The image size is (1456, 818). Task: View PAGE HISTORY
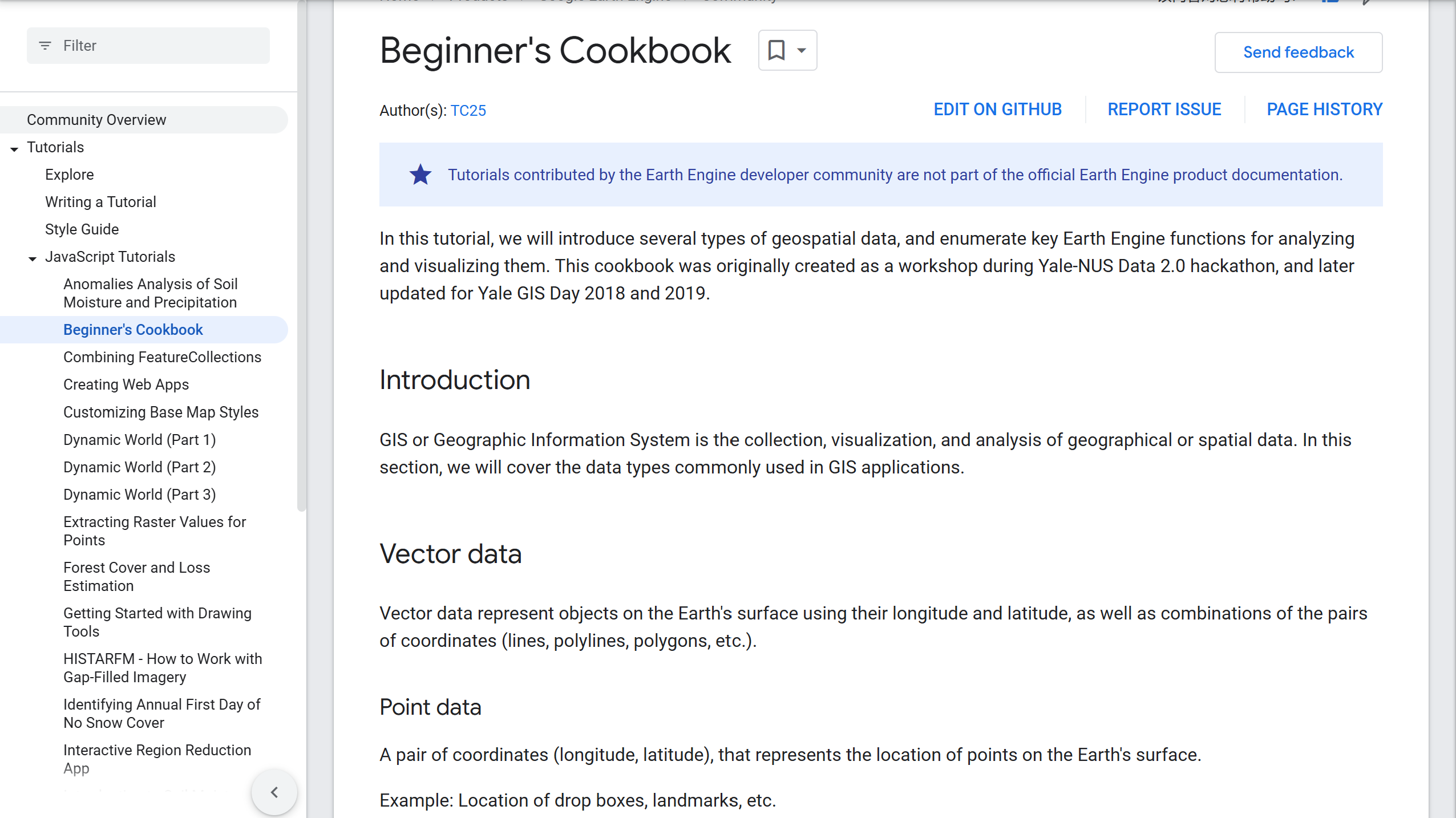[1325, 109]
